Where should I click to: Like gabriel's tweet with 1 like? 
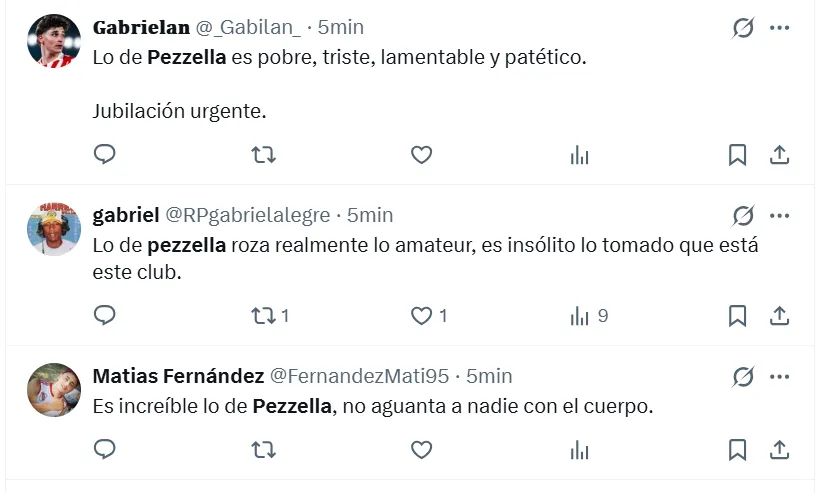tap(421, 315)
